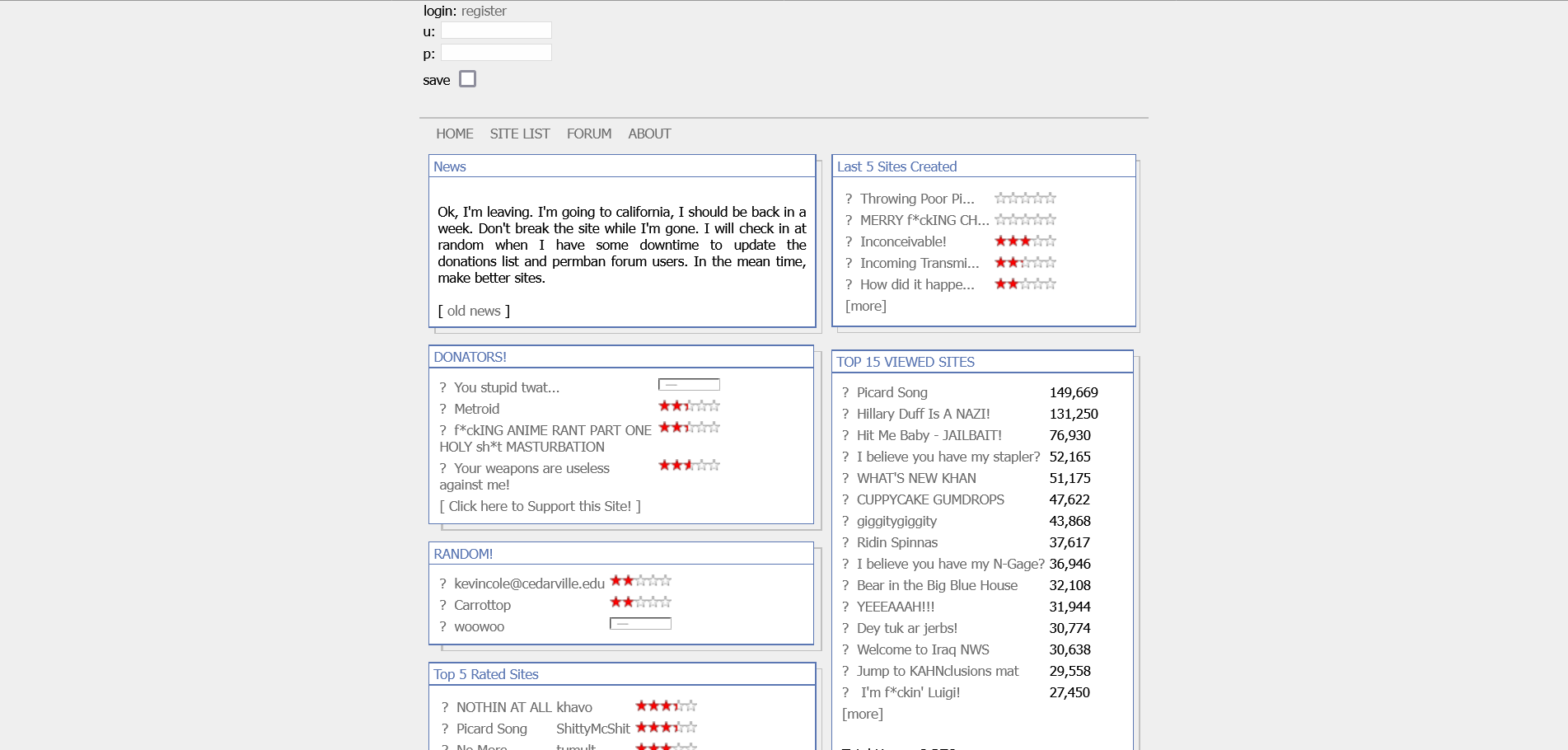1568x750 pixels.
Task: Click the question mark before woowoo
Action: click(x=443, y=626)
